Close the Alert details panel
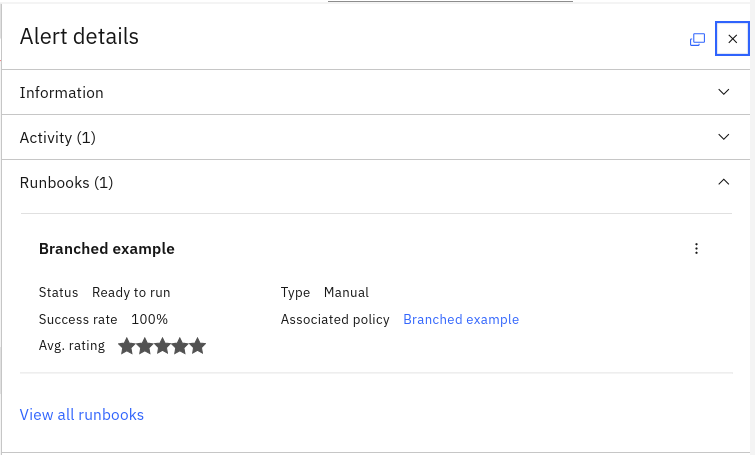 (732, 39)
